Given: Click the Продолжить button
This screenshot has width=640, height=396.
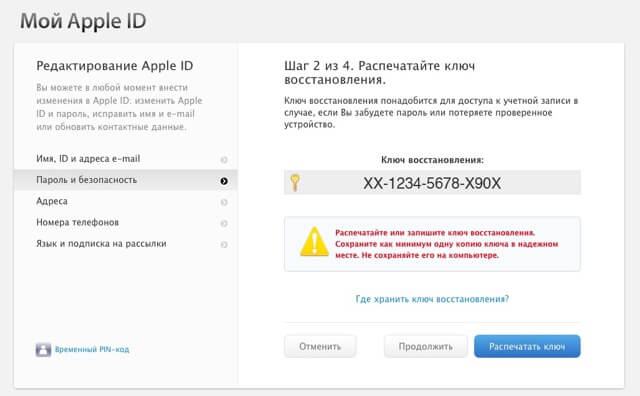Looking at the screenshot, I should 426,346.
